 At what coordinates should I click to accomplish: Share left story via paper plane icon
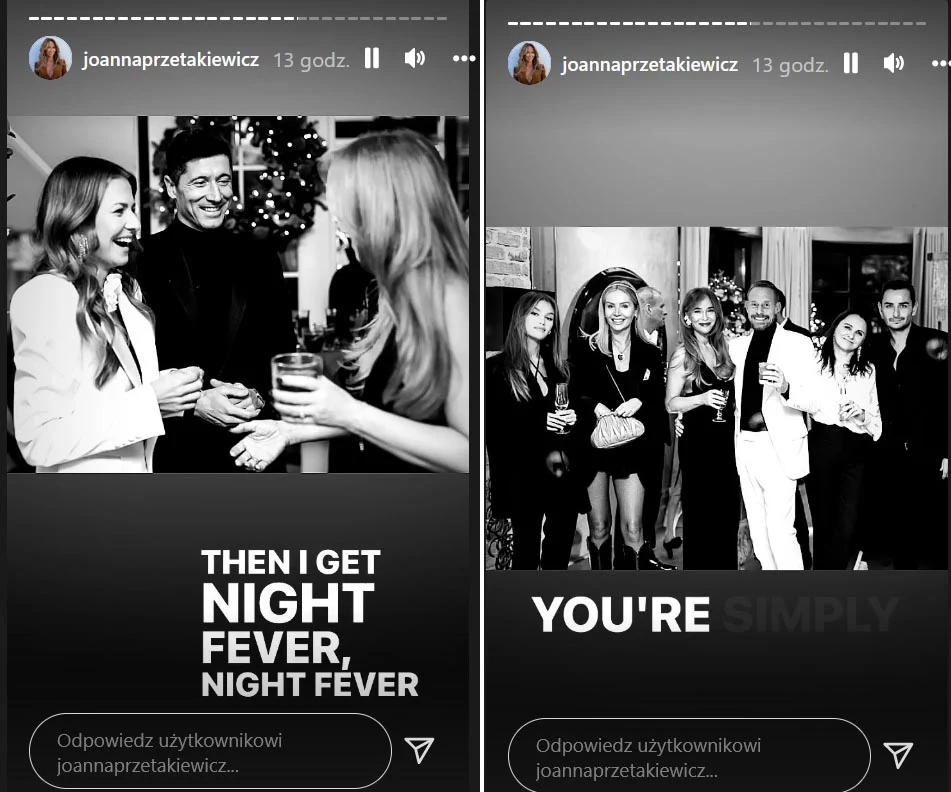click(x=419, y=750)
